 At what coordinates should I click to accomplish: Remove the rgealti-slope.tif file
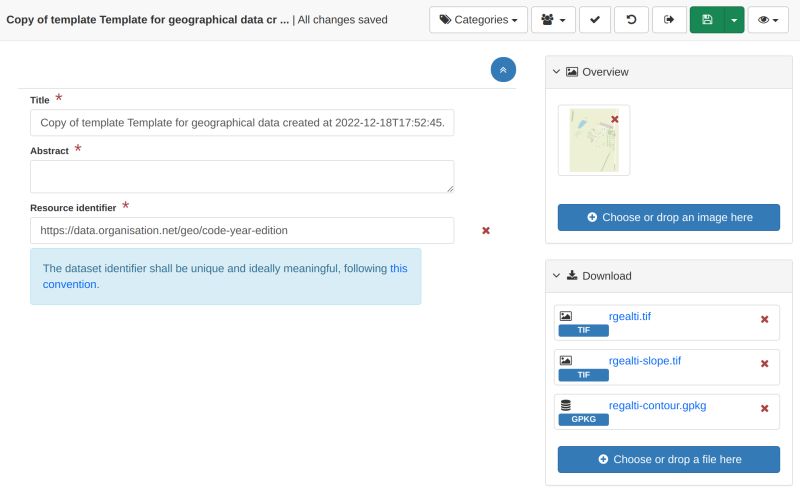pos(764,364)
